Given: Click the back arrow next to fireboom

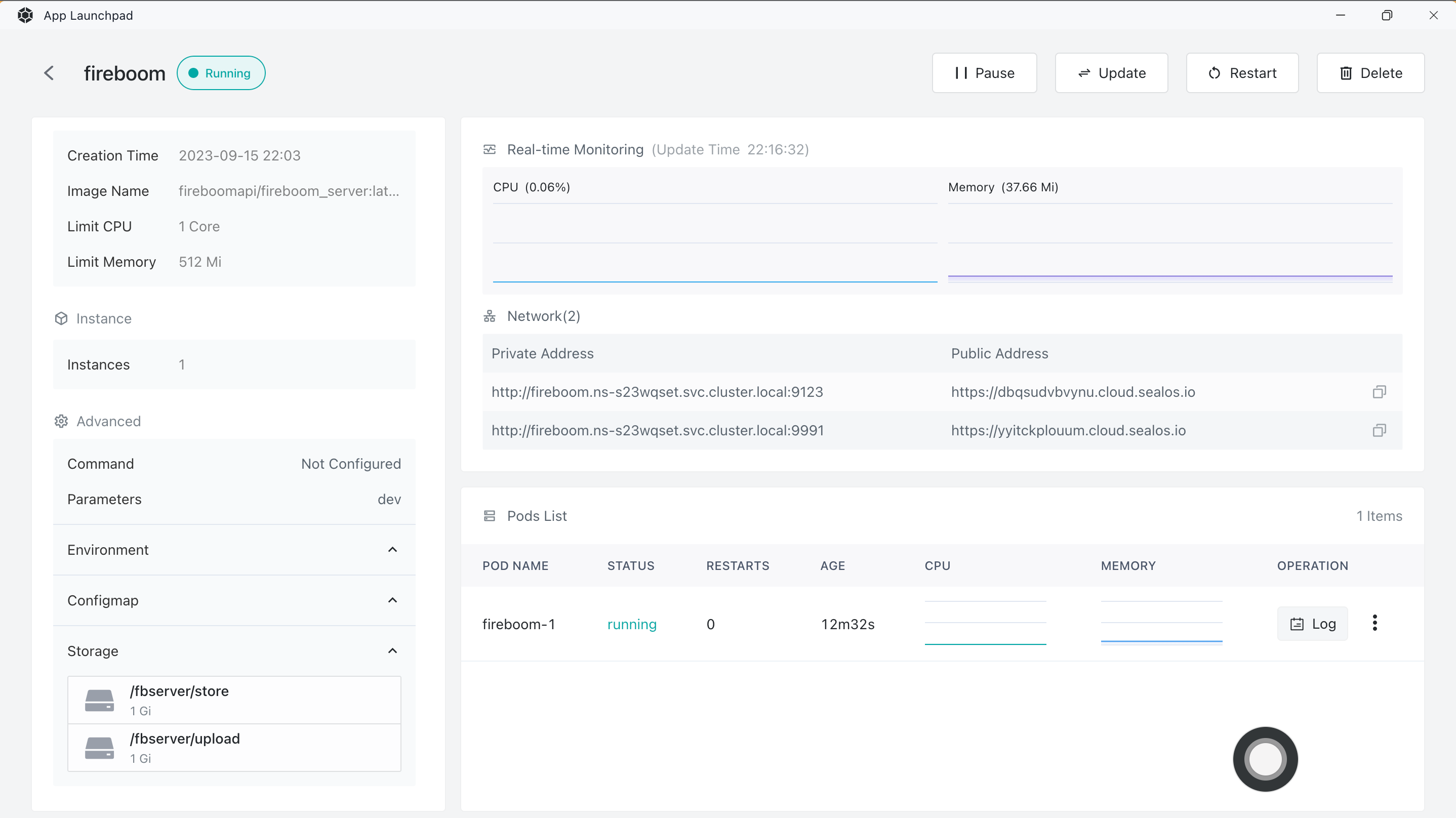Looking at the screenshot, I should click(49, 73).
